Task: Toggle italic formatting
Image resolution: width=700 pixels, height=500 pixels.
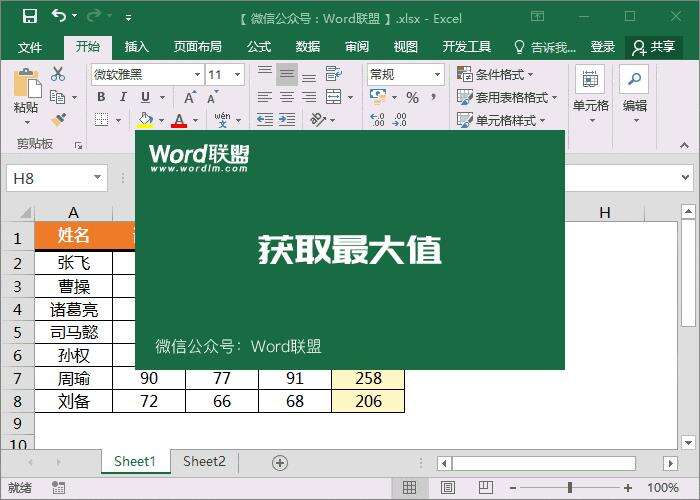Action: [124, 97]
